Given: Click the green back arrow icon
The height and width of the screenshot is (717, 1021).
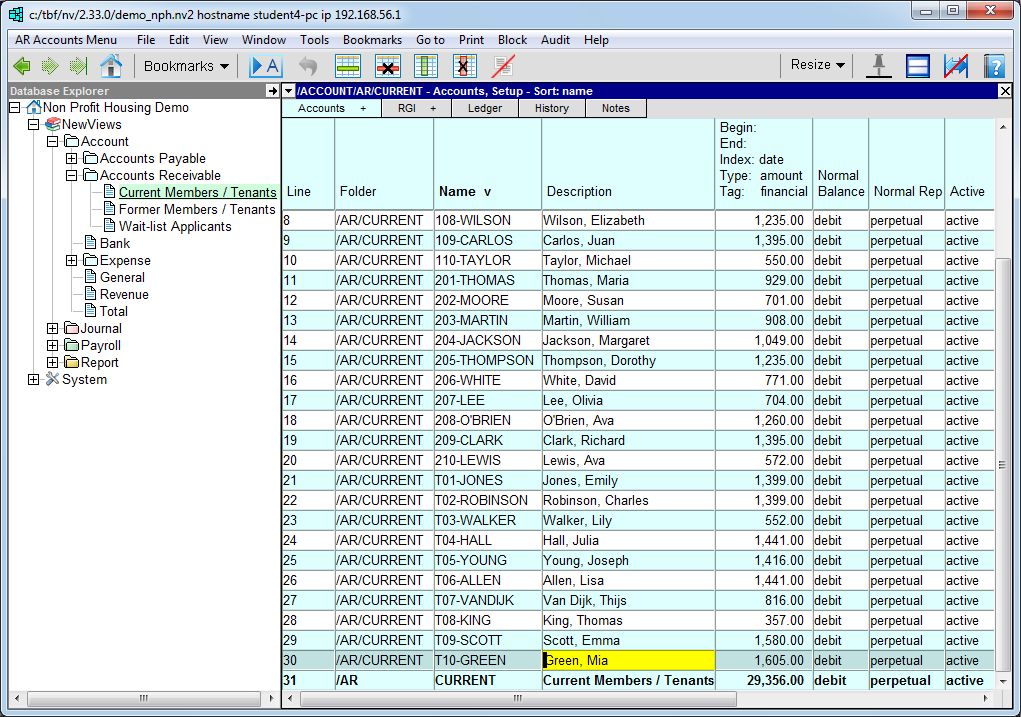Looking at the screenshot, I should pyautogui.click(x=22, y=66).
